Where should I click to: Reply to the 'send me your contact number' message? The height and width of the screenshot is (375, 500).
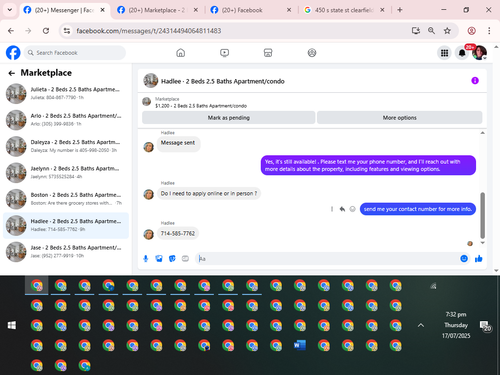point(342,209)
